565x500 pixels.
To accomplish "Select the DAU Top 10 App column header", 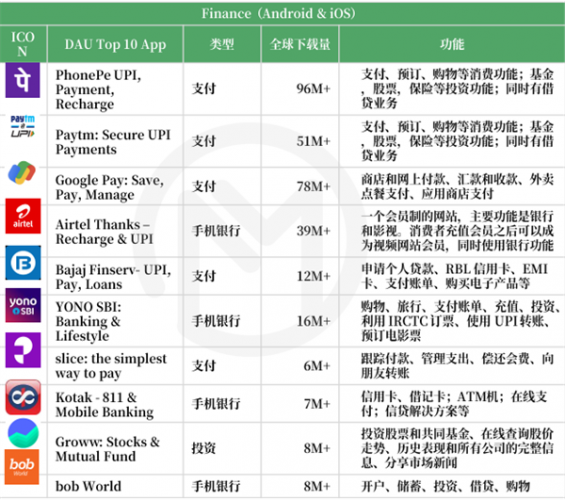I will pos(115,44).
